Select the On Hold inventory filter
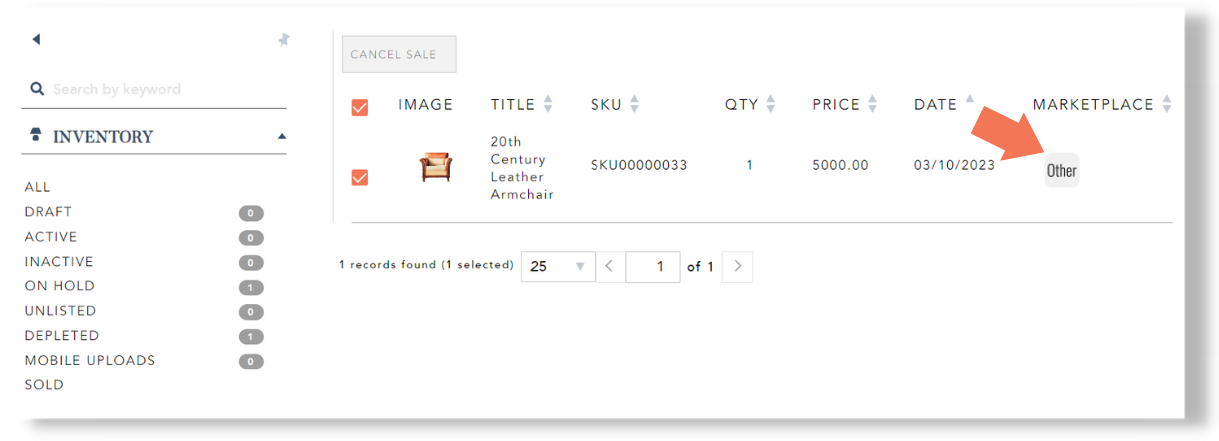This screenshot has height=441, width=1219. tap(60, 286)
